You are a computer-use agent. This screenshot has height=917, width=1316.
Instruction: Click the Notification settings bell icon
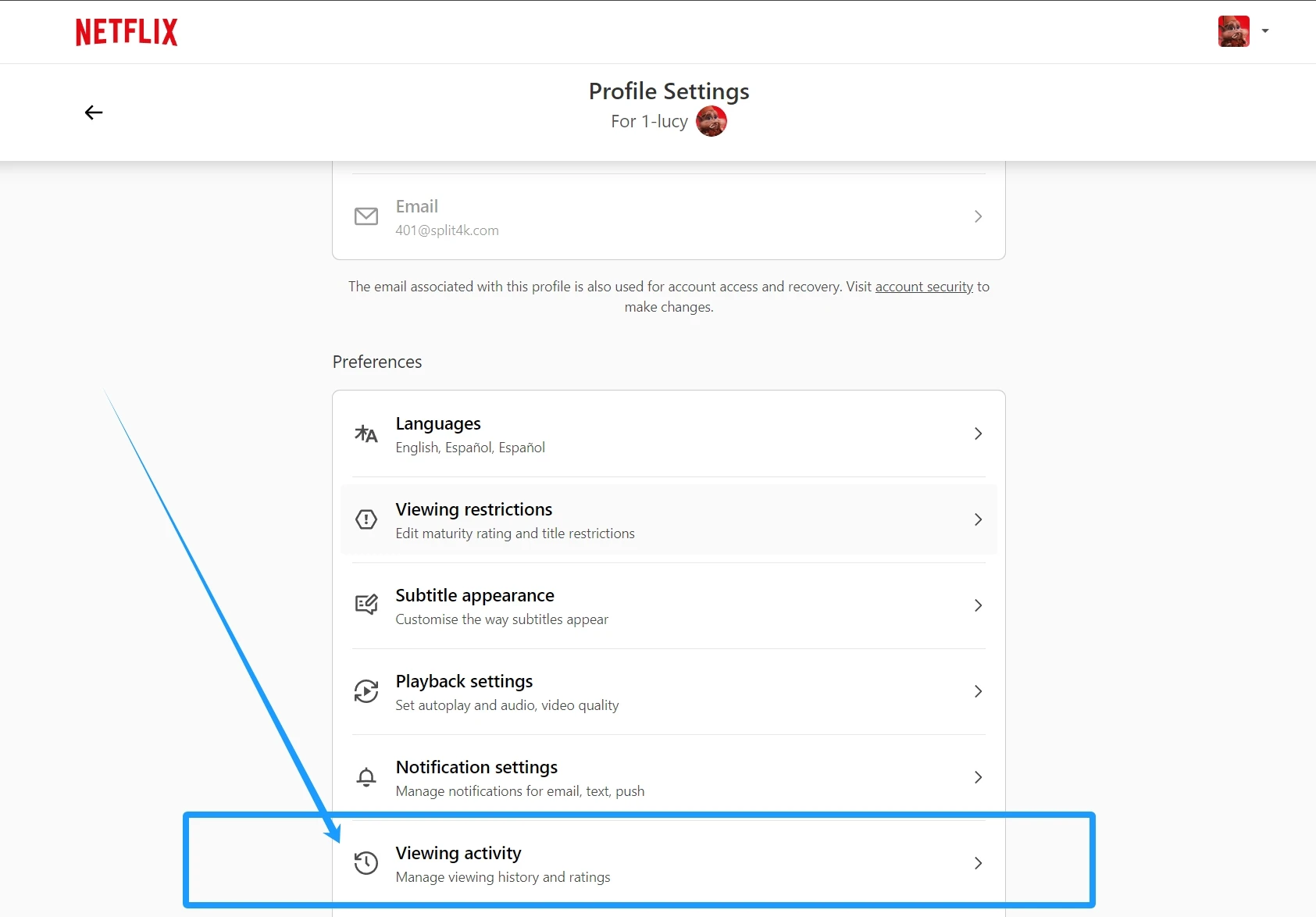pos(366,777)
